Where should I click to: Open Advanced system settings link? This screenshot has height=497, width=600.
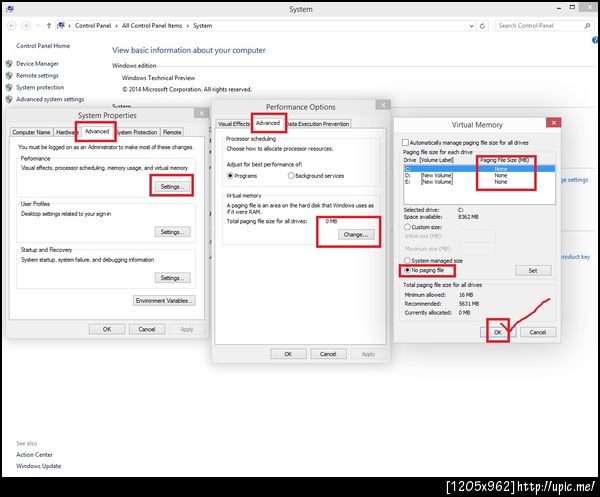tap(50, 99)
